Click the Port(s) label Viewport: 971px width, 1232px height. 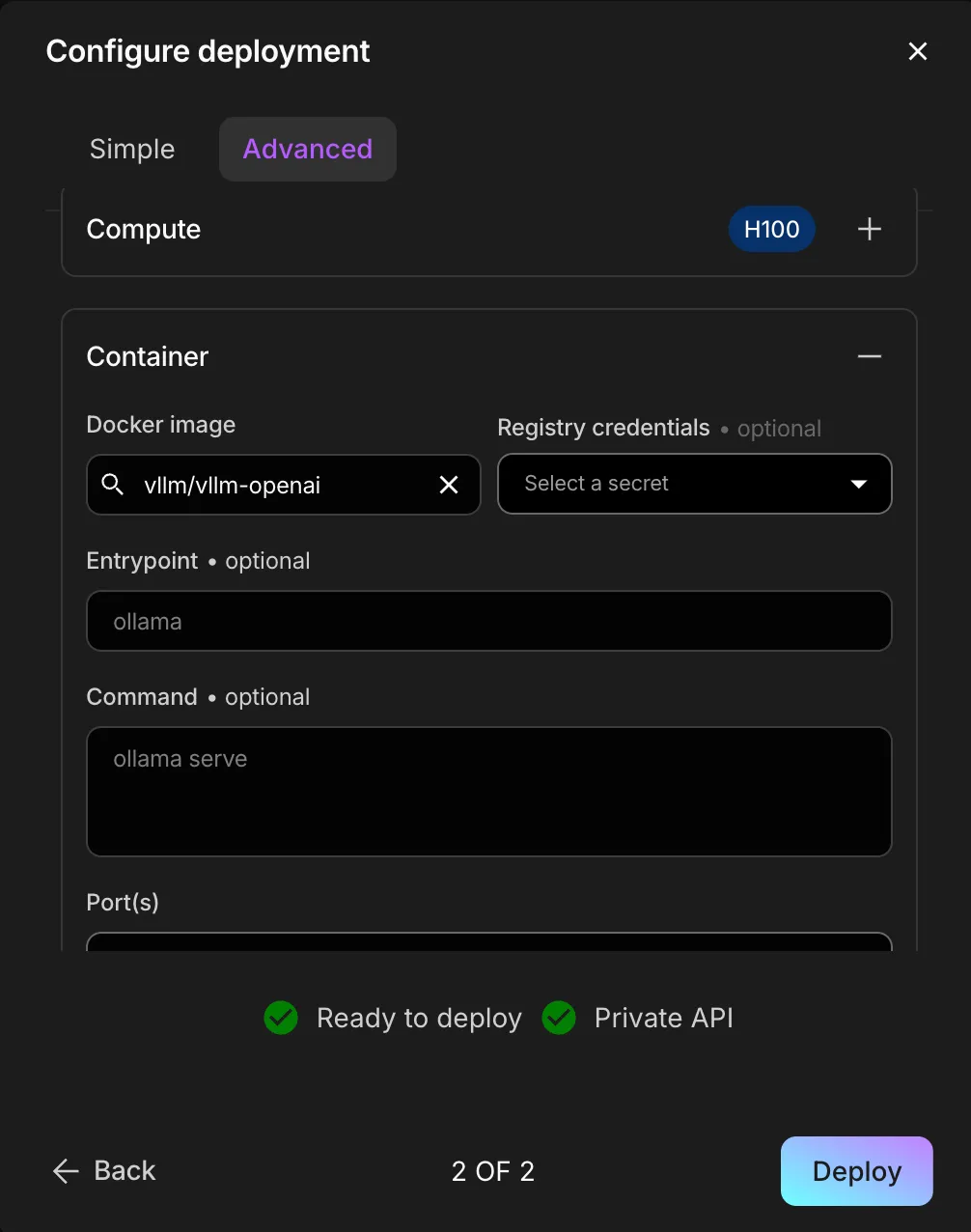click(123, 902)
